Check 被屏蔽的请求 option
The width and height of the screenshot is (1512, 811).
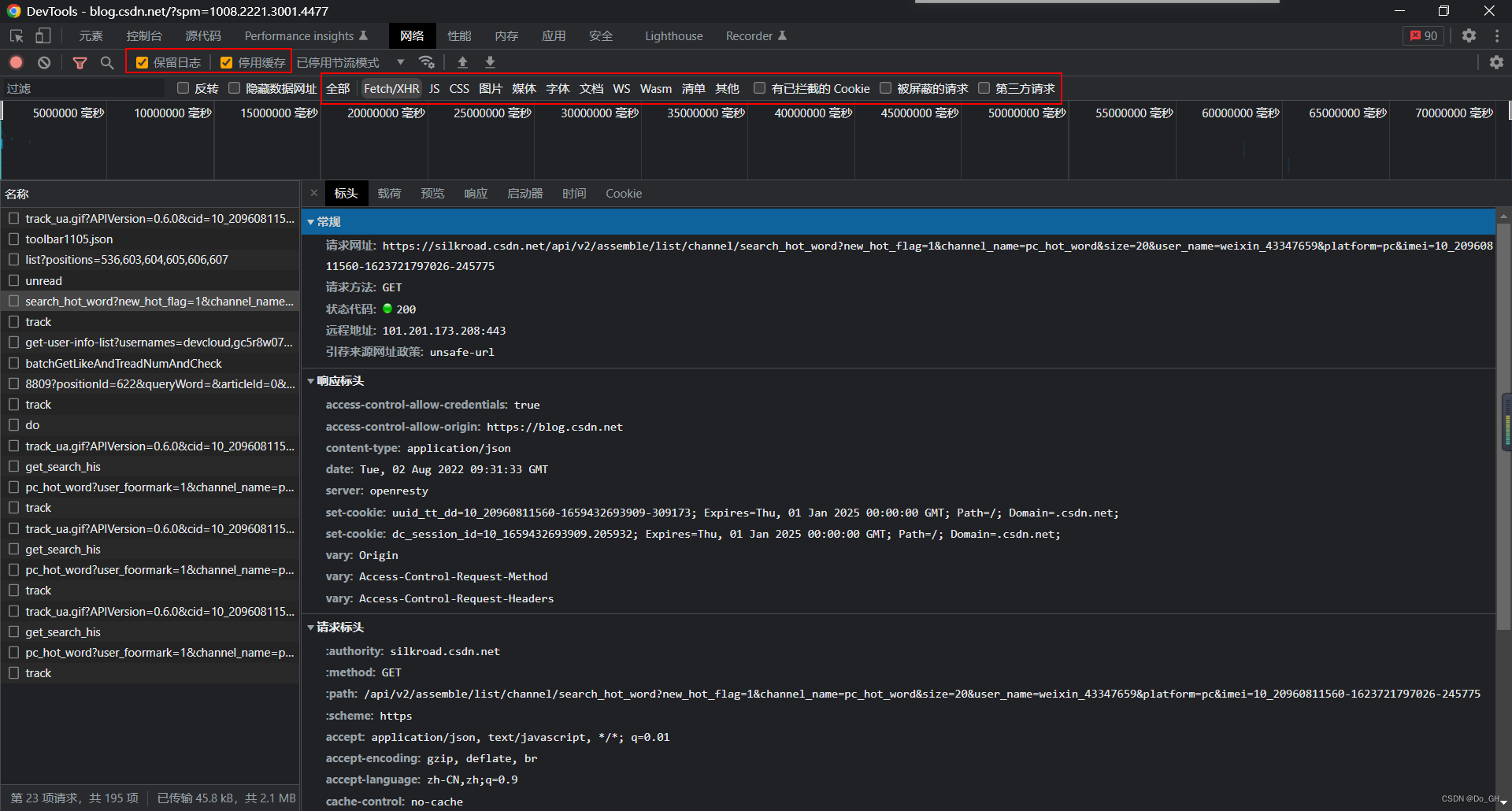[x=885, y=88]
